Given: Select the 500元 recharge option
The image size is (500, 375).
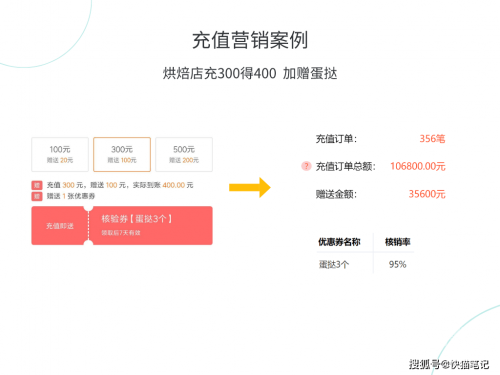Looking at the screenshot, I should pyautogui.click(x=184, y=154).
